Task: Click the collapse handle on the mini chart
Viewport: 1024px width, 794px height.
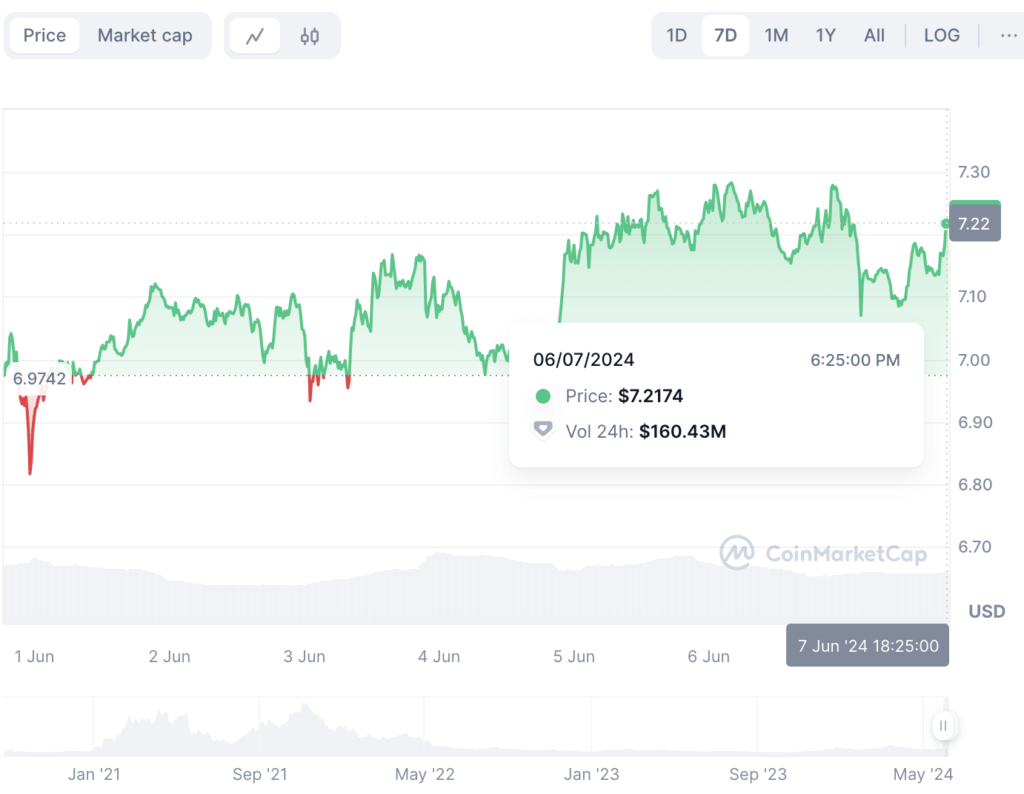Action: pyautogui.click(x=944, y=726)
